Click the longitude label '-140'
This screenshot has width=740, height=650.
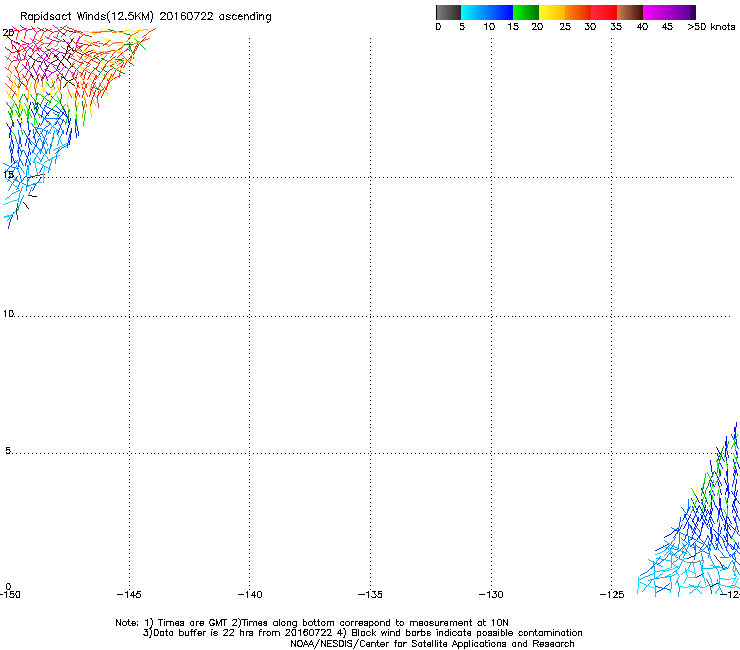[x=250, y=595]
